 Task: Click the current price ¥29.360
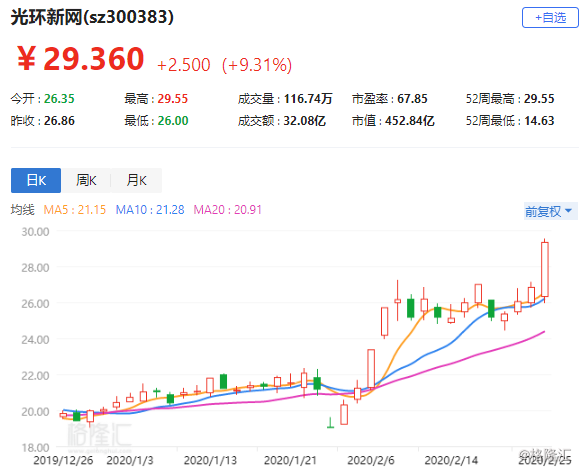80,59
